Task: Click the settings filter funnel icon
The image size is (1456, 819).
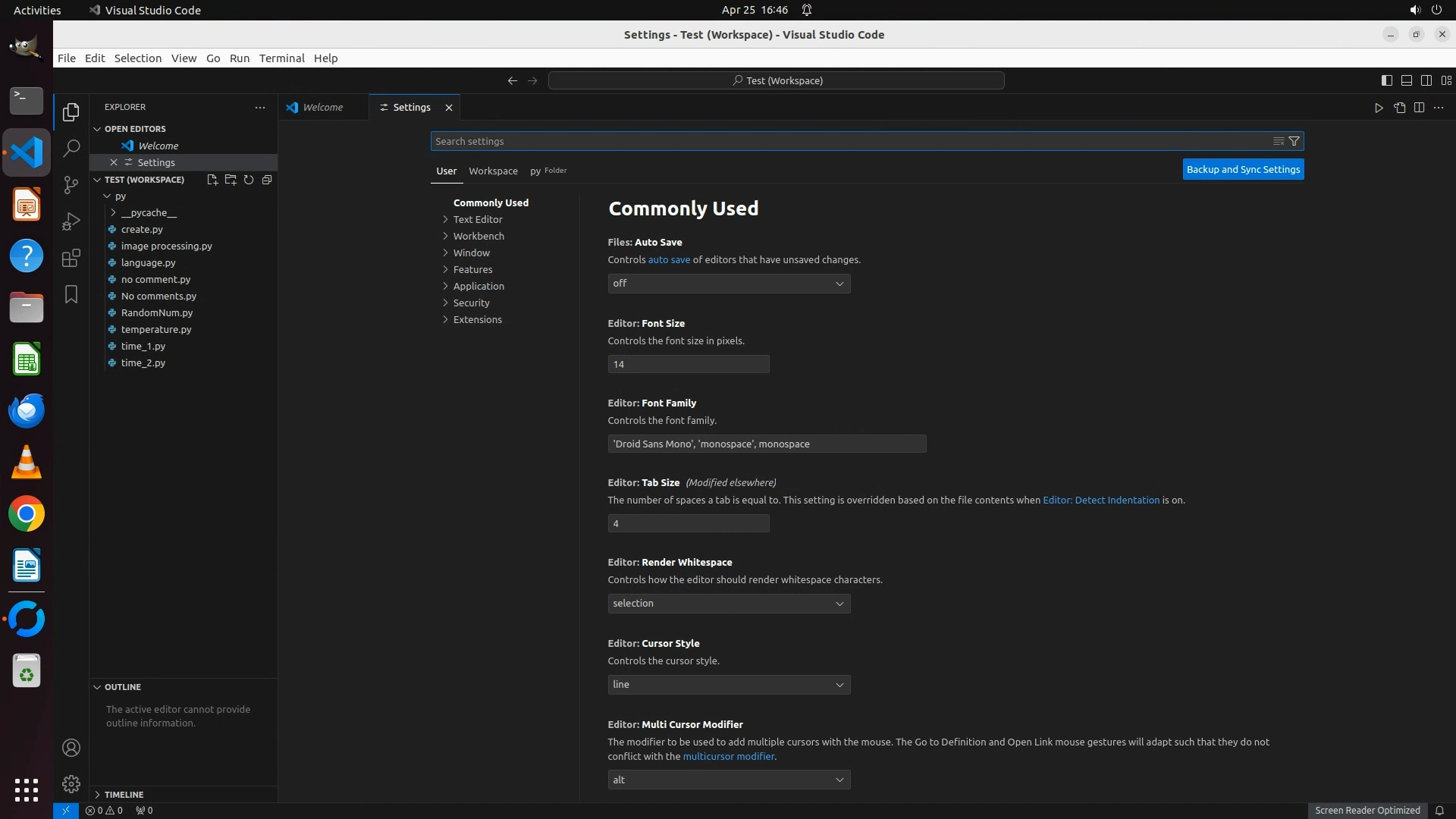Action: (x=1294, y=141)
